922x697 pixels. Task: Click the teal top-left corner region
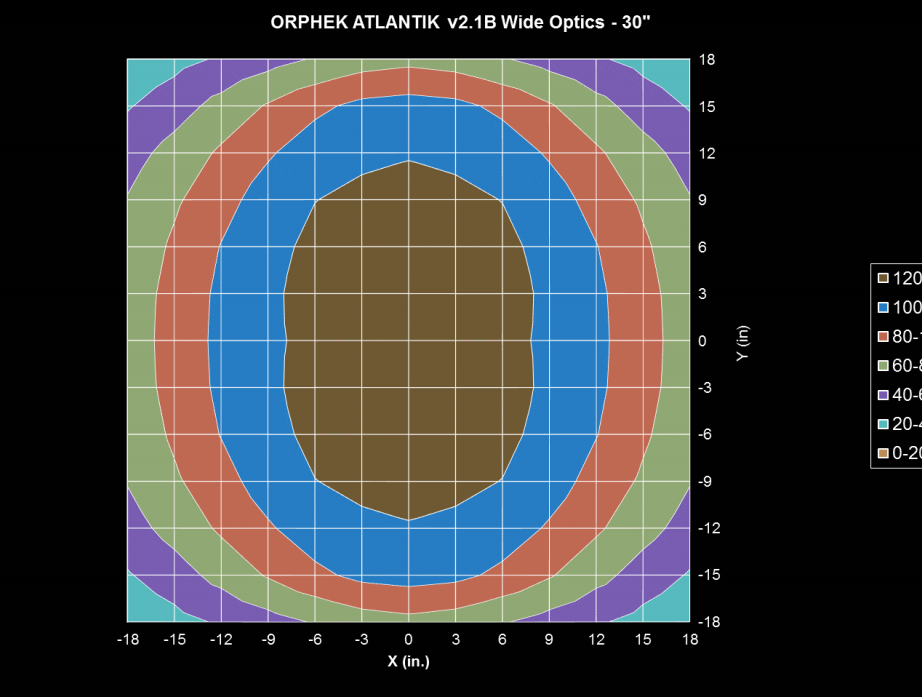(142, 73)
